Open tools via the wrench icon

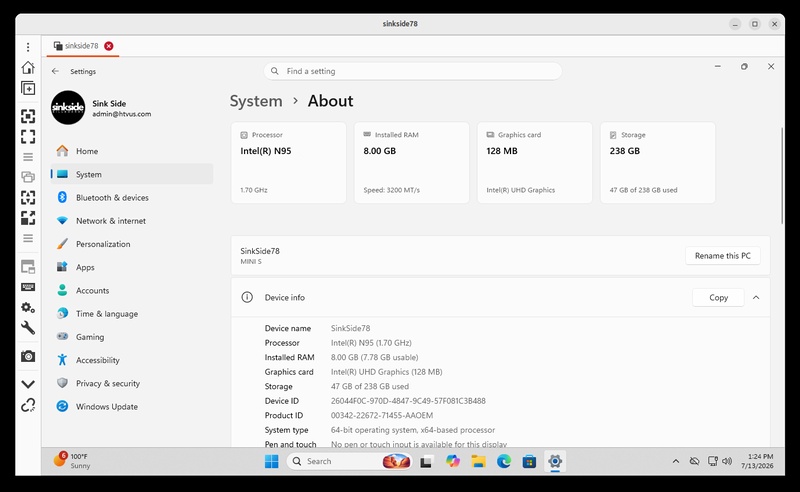point(28,328)
